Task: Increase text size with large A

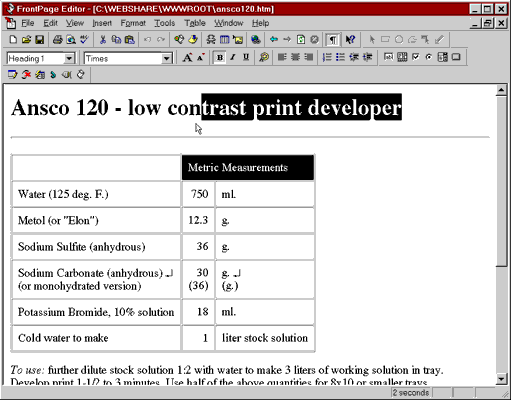Action: (x=187, y=58)
